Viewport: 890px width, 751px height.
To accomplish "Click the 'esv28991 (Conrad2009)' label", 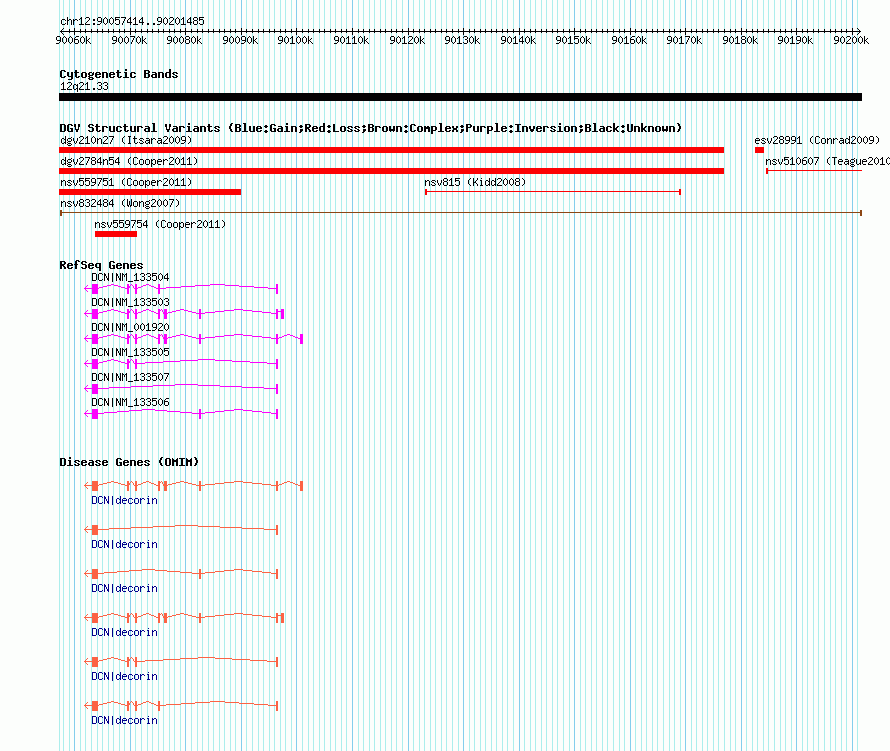I will pyautogui.click(x=817, y=140).
